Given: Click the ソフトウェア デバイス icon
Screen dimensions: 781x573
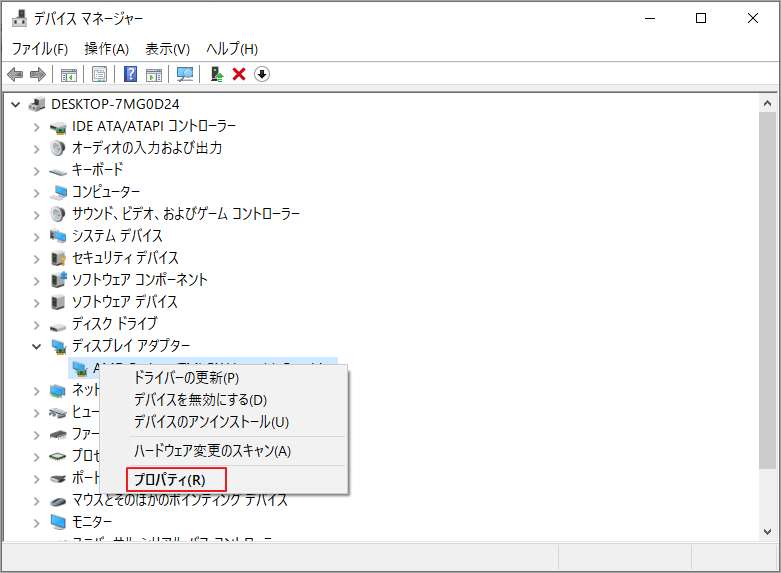Looking at the screenshot, I should [58, 301].
